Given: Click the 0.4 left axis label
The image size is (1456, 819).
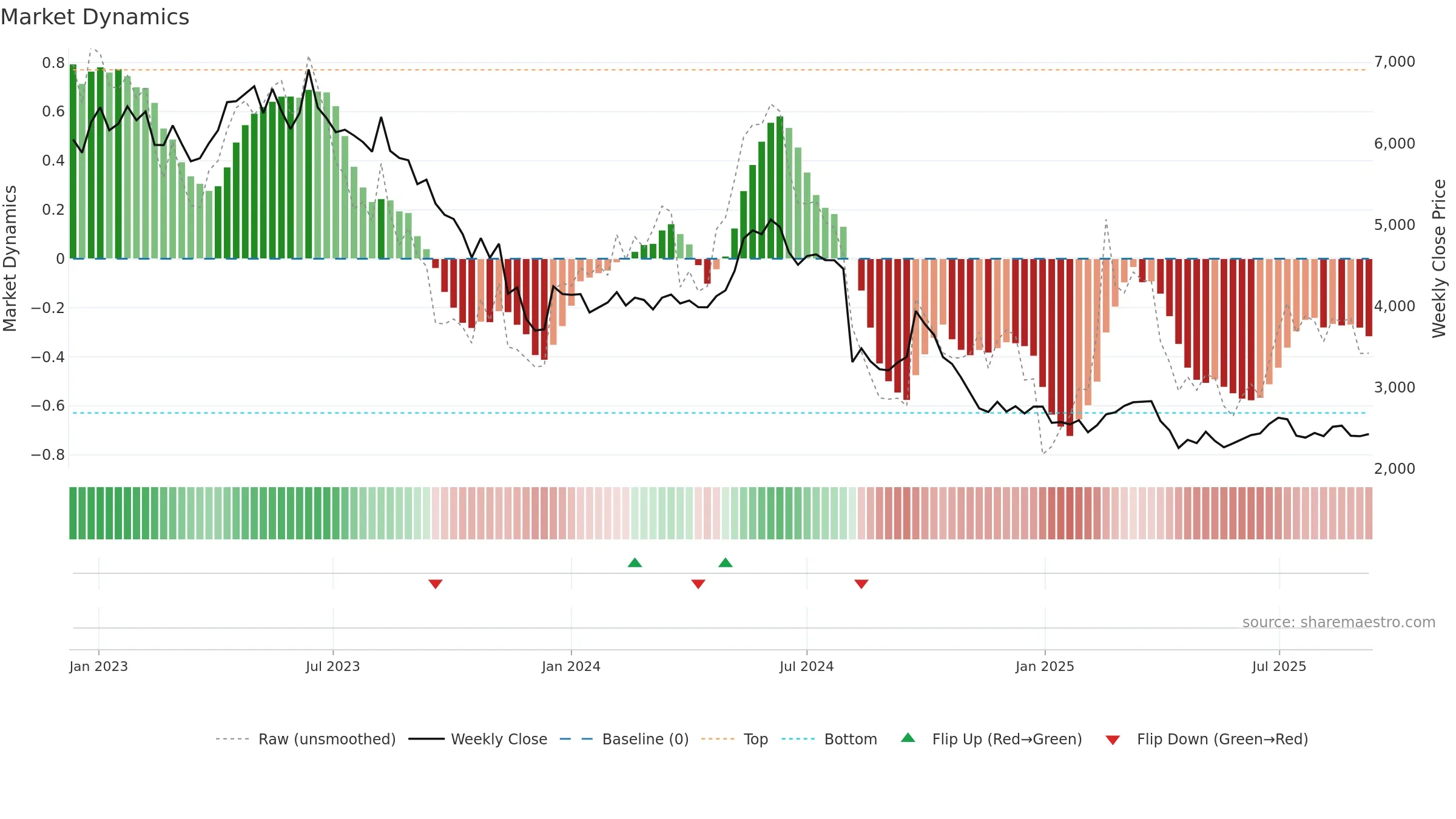Looking at the screenshot, I should coord(53,161).
